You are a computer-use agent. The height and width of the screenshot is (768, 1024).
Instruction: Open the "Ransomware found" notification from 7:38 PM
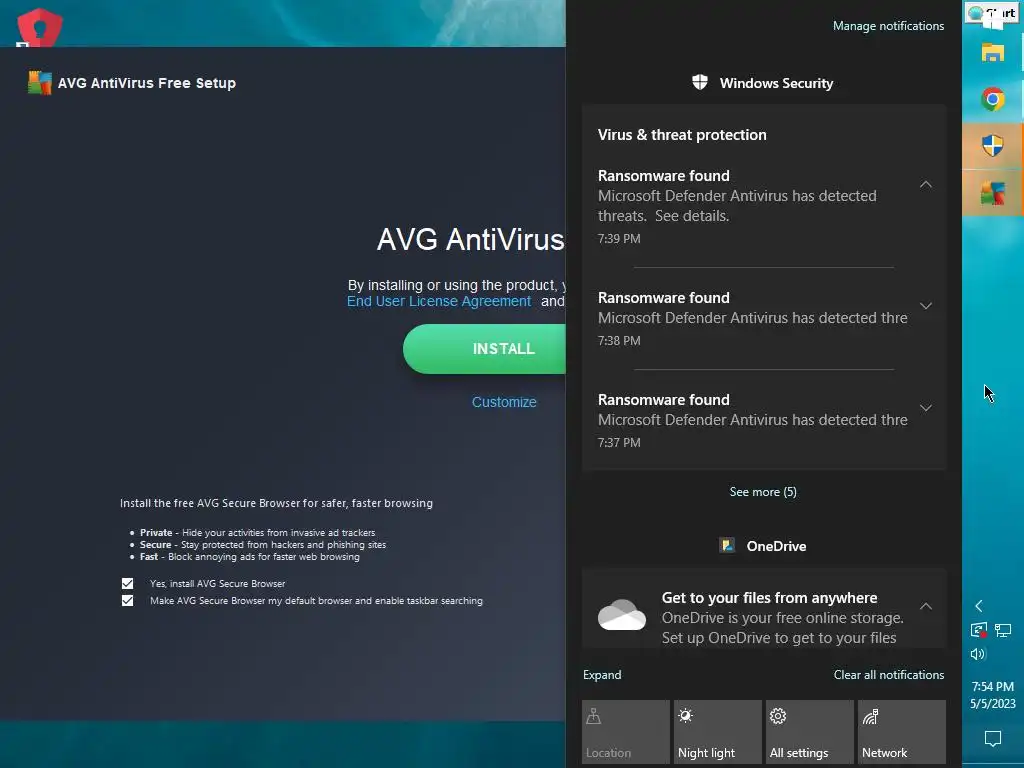tap(763, 318)
